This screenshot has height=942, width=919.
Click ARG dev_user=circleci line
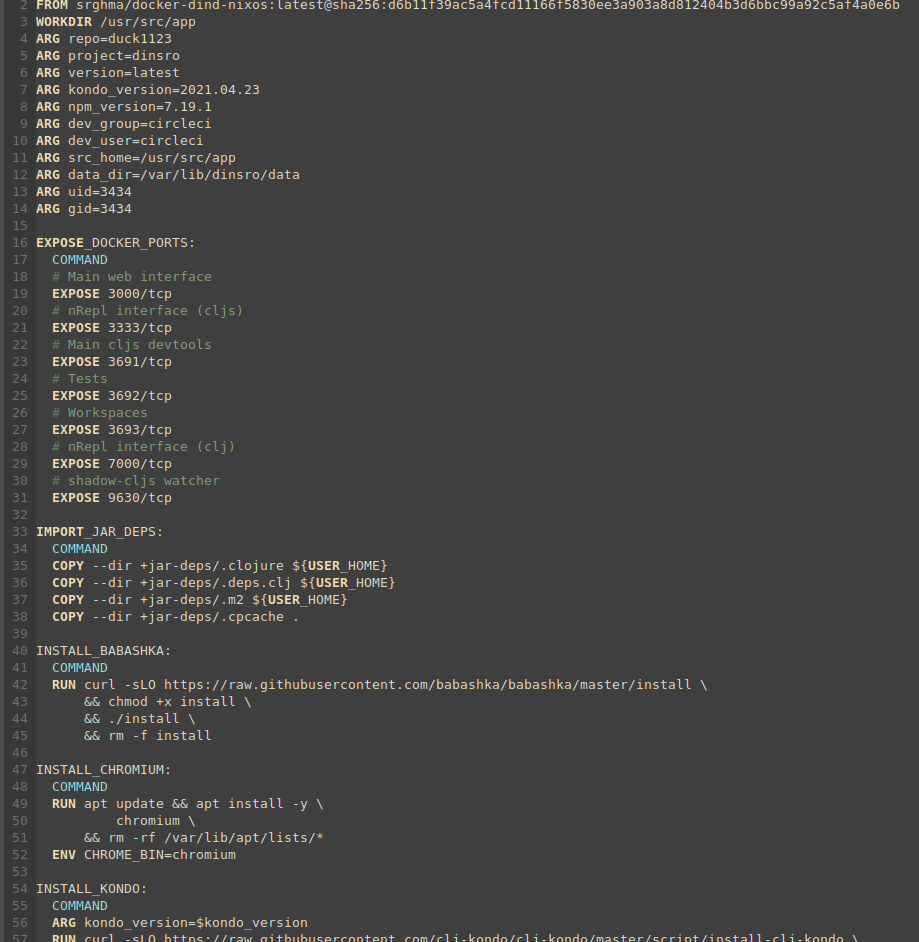pyautogui.click(x=120, y=141)
